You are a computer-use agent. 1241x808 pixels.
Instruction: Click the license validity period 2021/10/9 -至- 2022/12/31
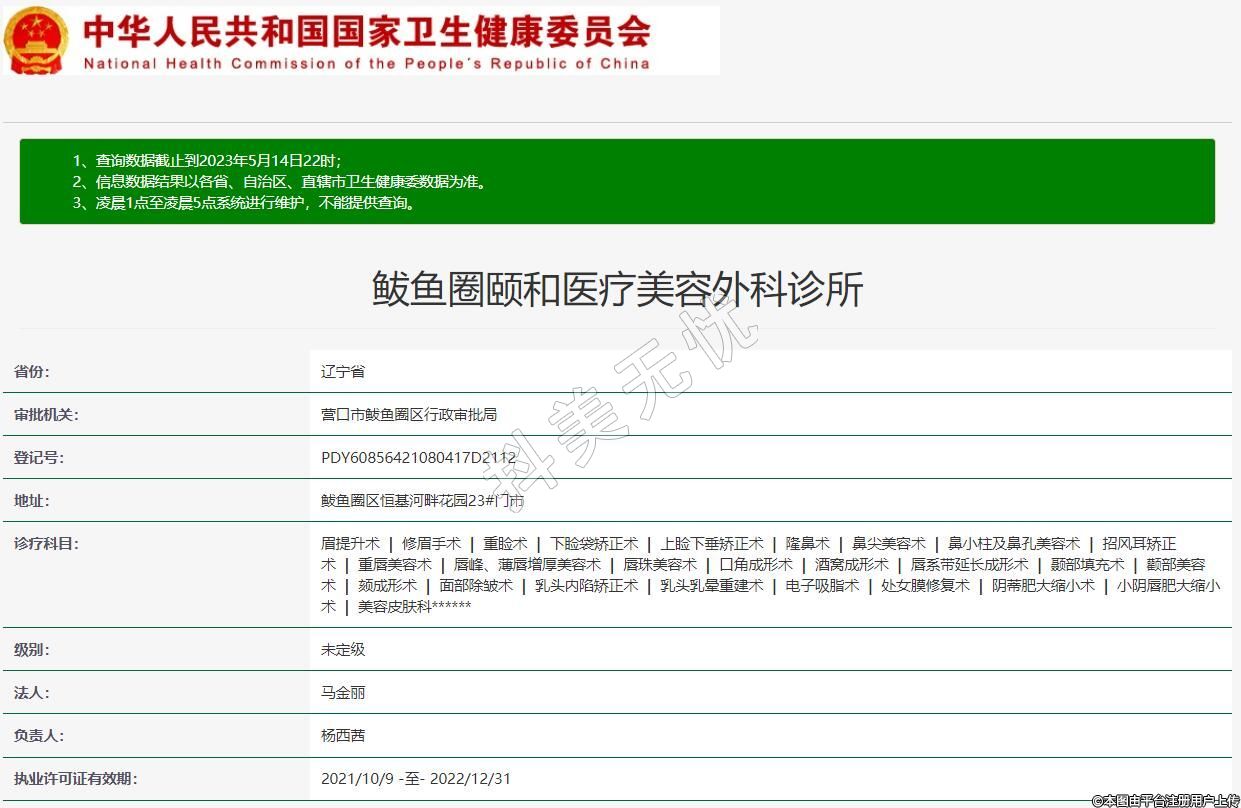[x=416, y=778]
